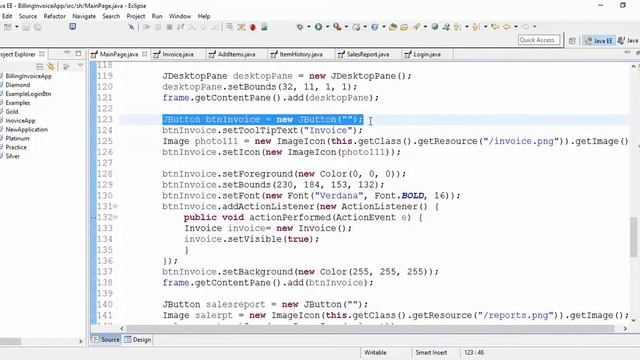The width and height of the screenshot is (640, 360).
Task: Switch to the Source tab at editor bottom
Action: point(106,340)
